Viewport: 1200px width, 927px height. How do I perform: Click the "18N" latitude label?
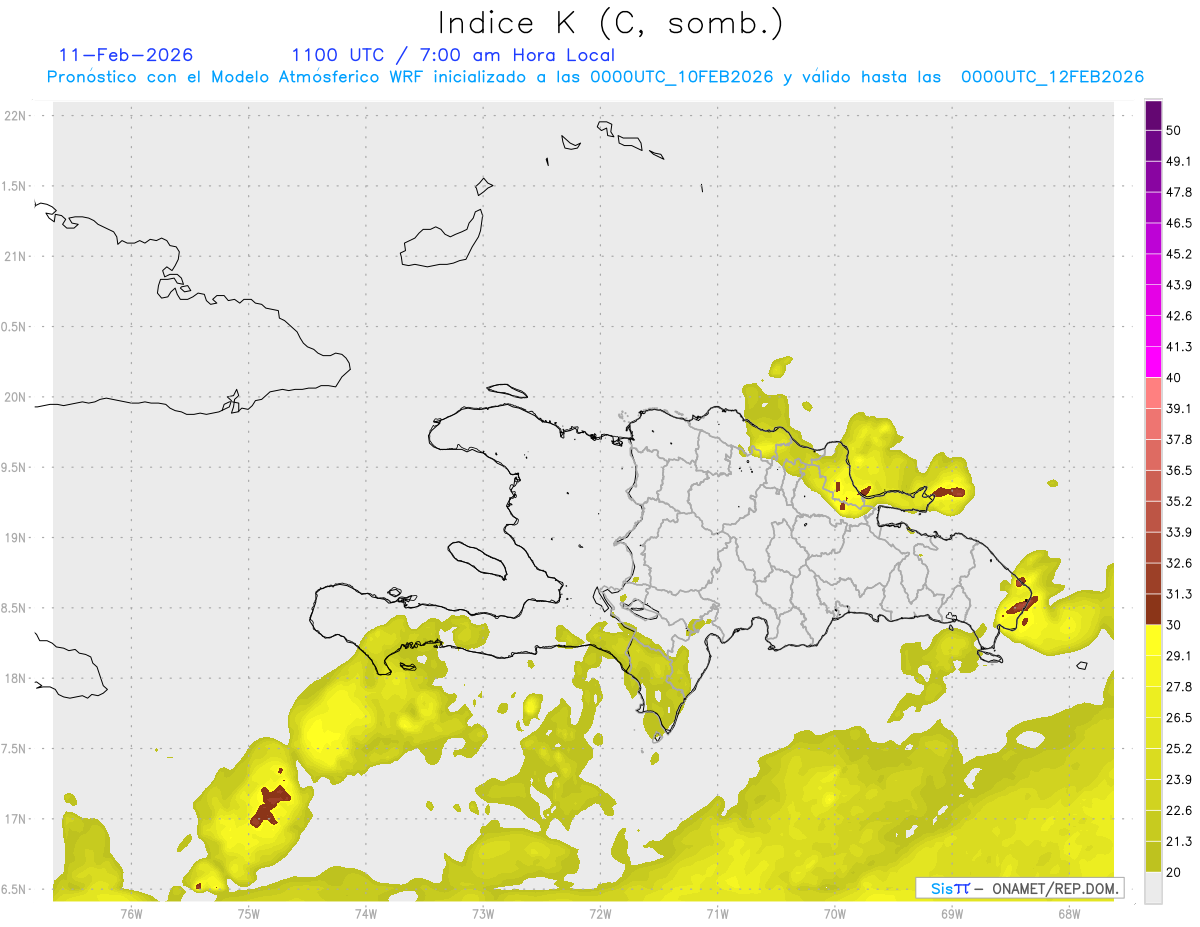[17, 678]
